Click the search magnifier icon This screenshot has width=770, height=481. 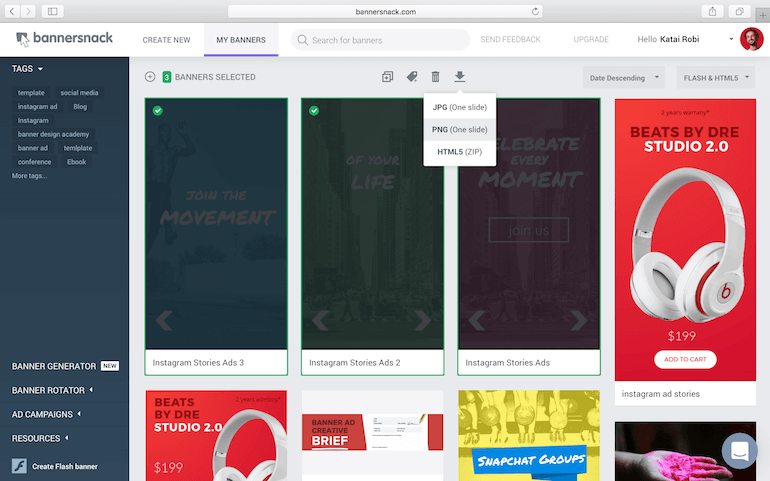click(302, 40)
